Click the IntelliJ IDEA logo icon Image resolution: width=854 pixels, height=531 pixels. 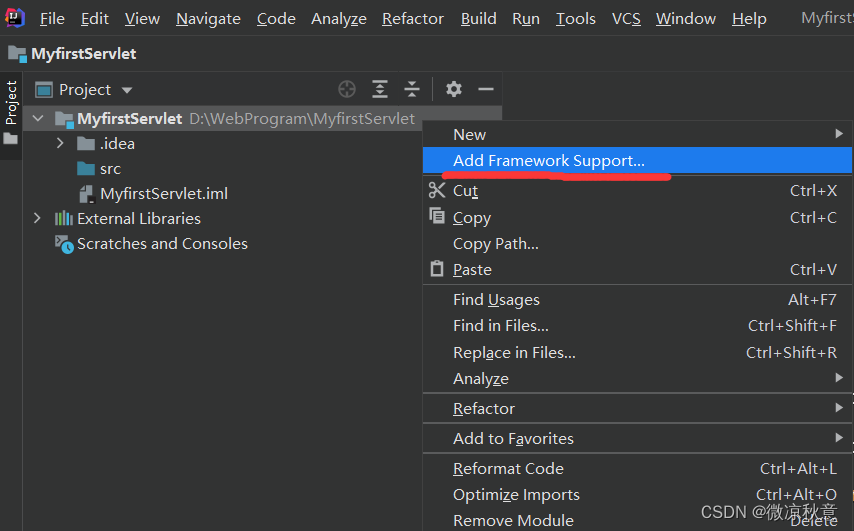(x=15, y=18)
